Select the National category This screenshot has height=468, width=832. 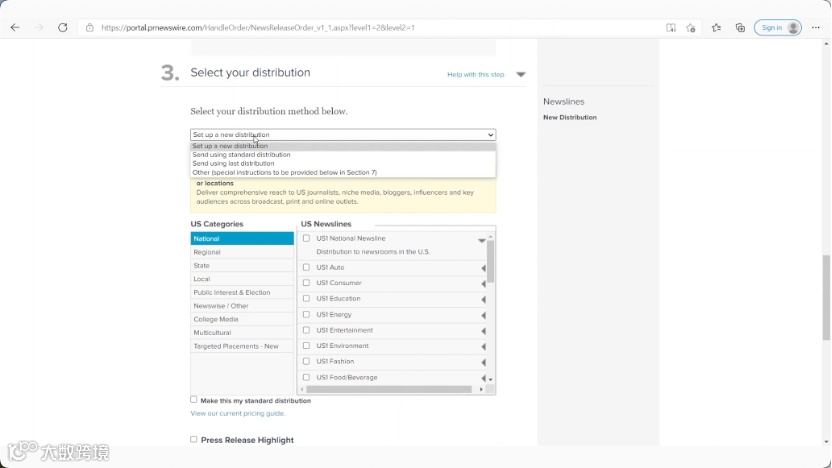pos(242,239)
